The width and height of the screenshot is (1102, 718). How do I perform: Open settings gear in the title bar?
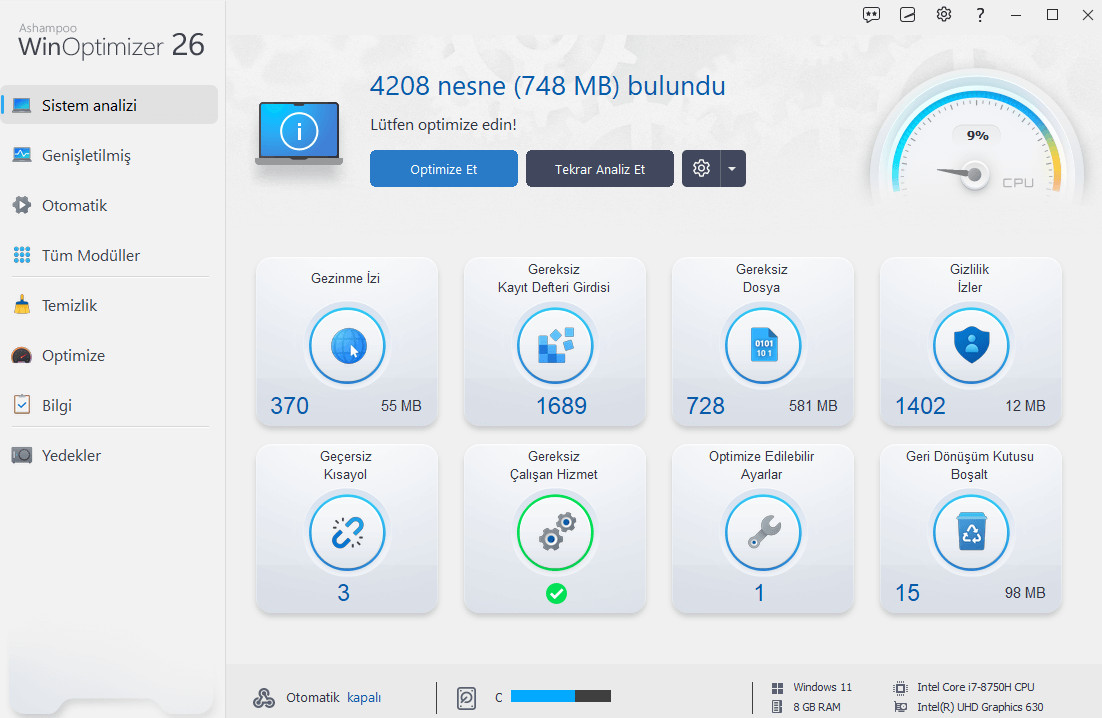click(x=944, y=15)
